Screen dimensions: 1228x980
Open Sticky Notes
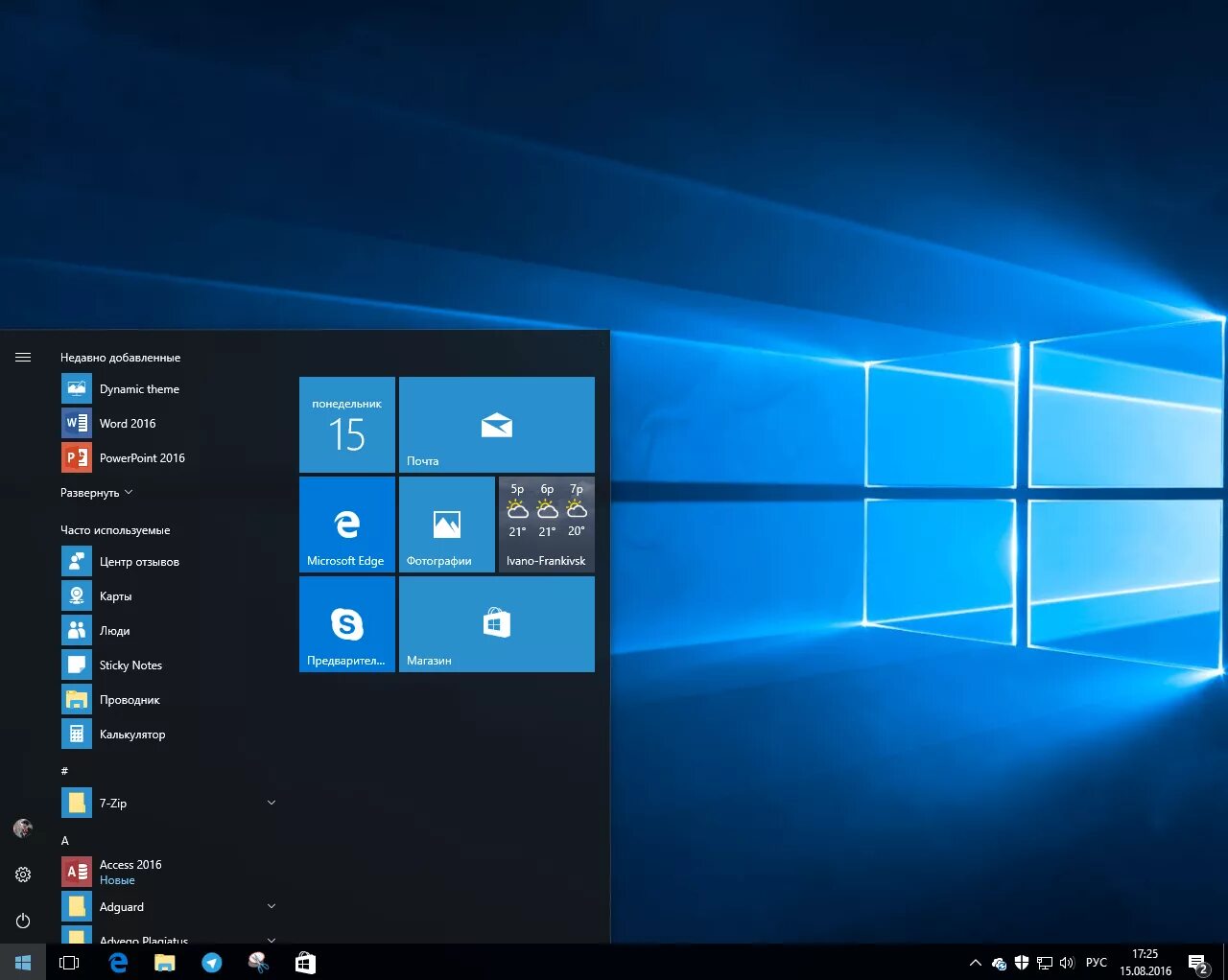coord(169,665)
